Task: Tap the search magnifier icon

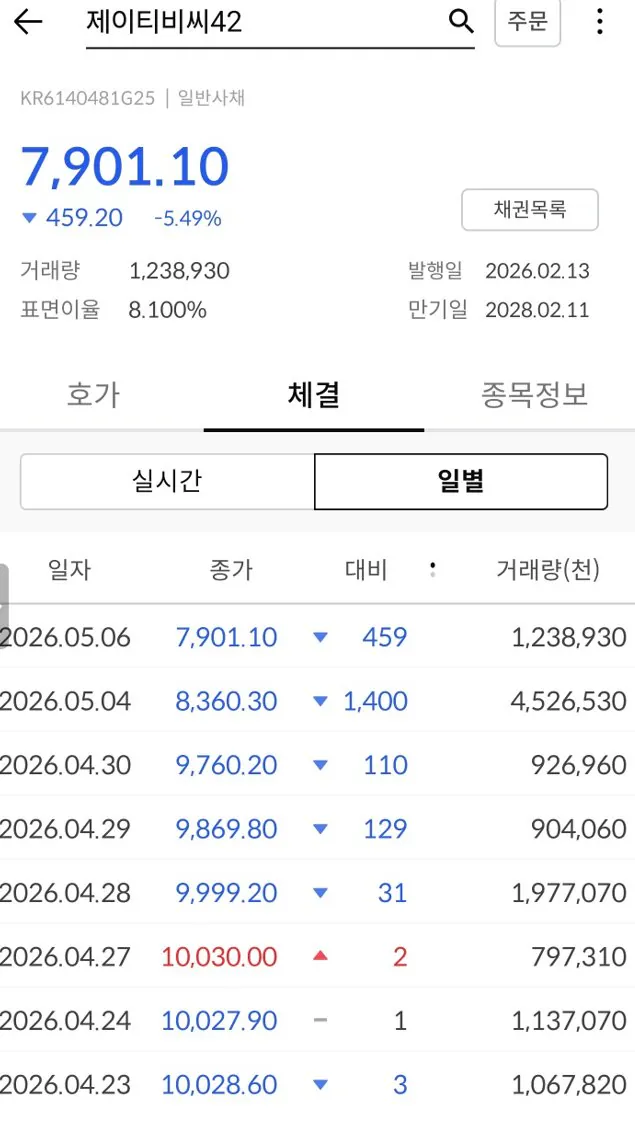Action: point(461,22)
